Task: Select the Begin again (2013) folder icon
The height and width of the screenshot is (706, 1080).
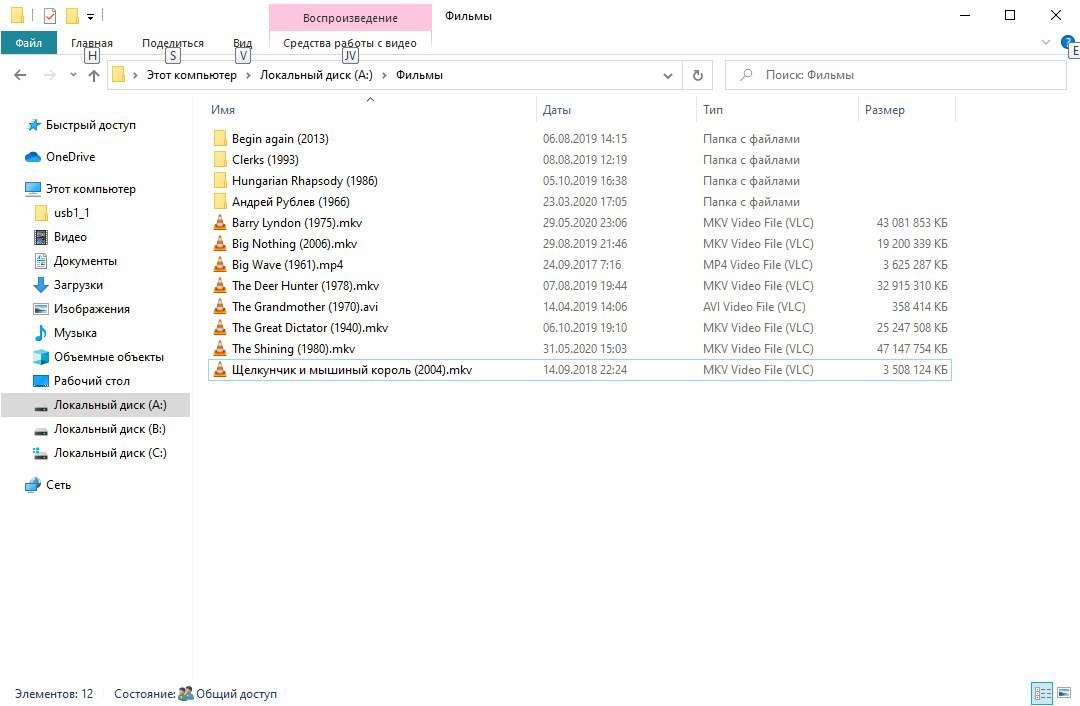Action: 220,138
